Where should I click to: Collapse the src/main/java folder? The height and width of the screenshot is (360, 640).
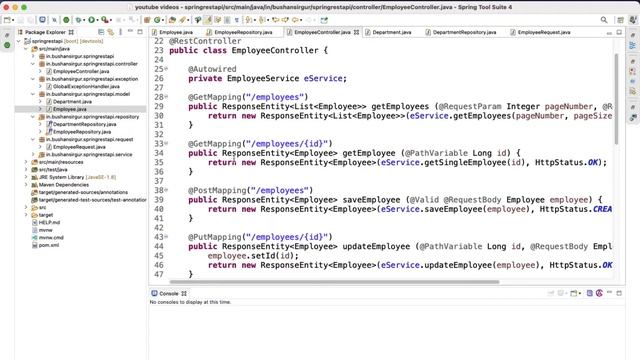26,49
